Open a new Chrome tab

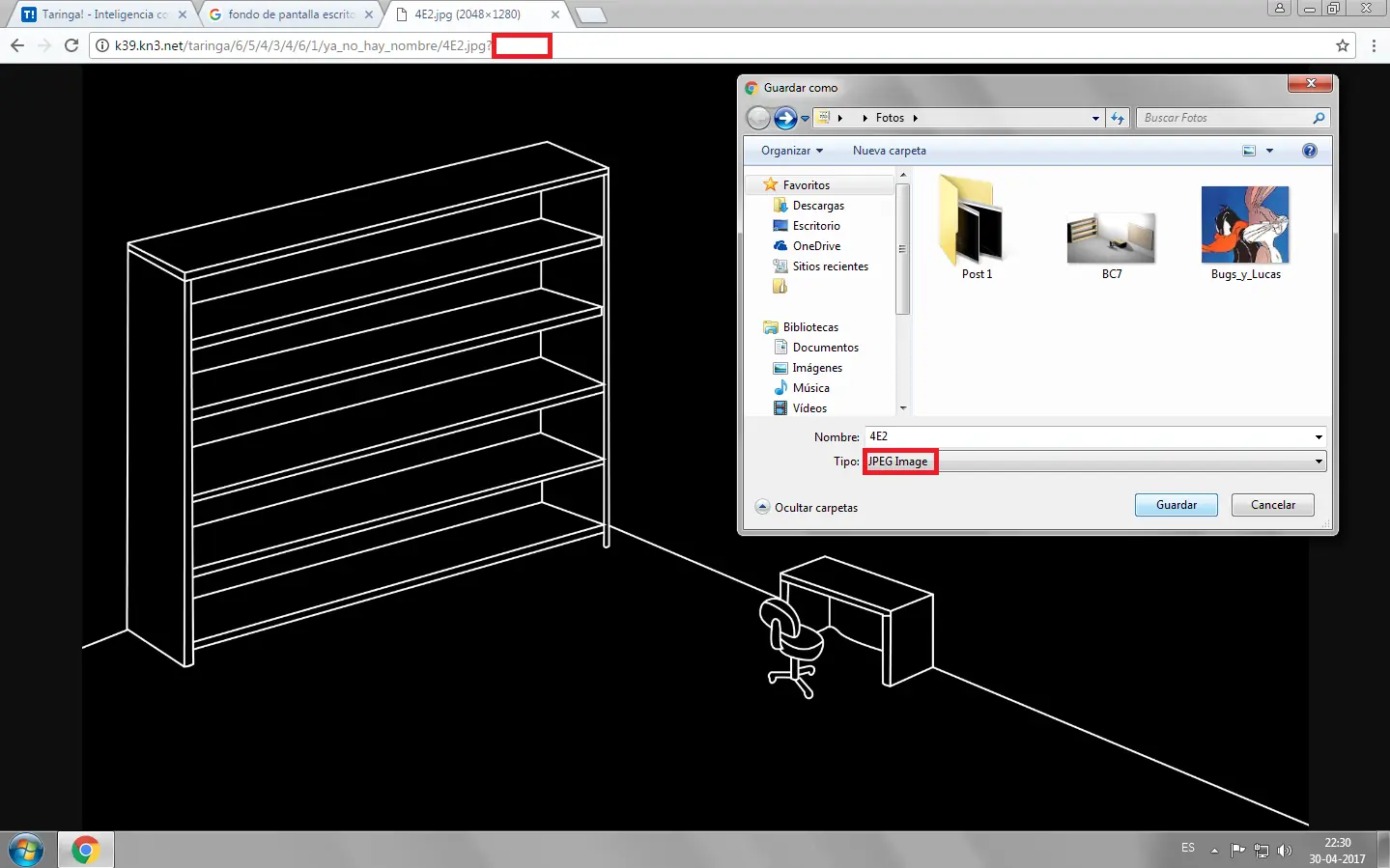click(590, 14)
